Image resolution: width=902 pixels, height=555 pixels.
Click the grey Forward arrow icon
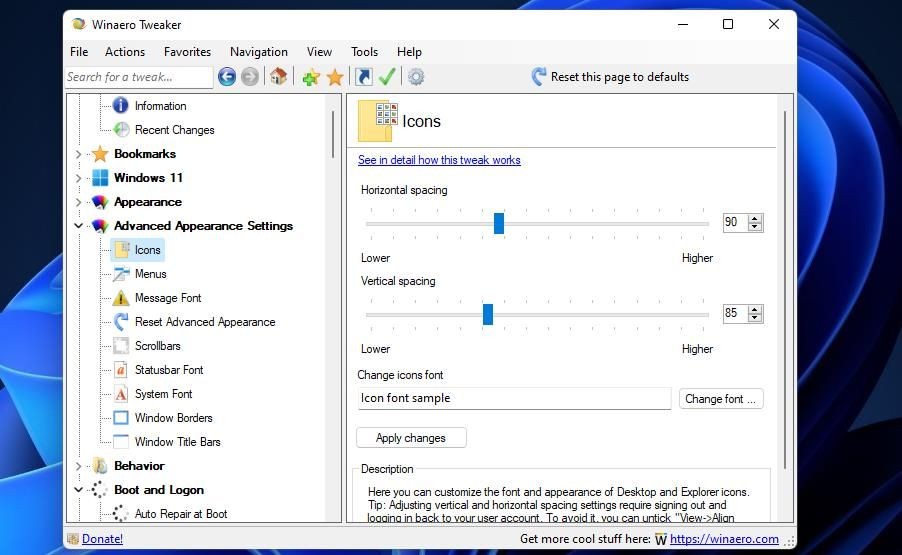tap(250, 76)
